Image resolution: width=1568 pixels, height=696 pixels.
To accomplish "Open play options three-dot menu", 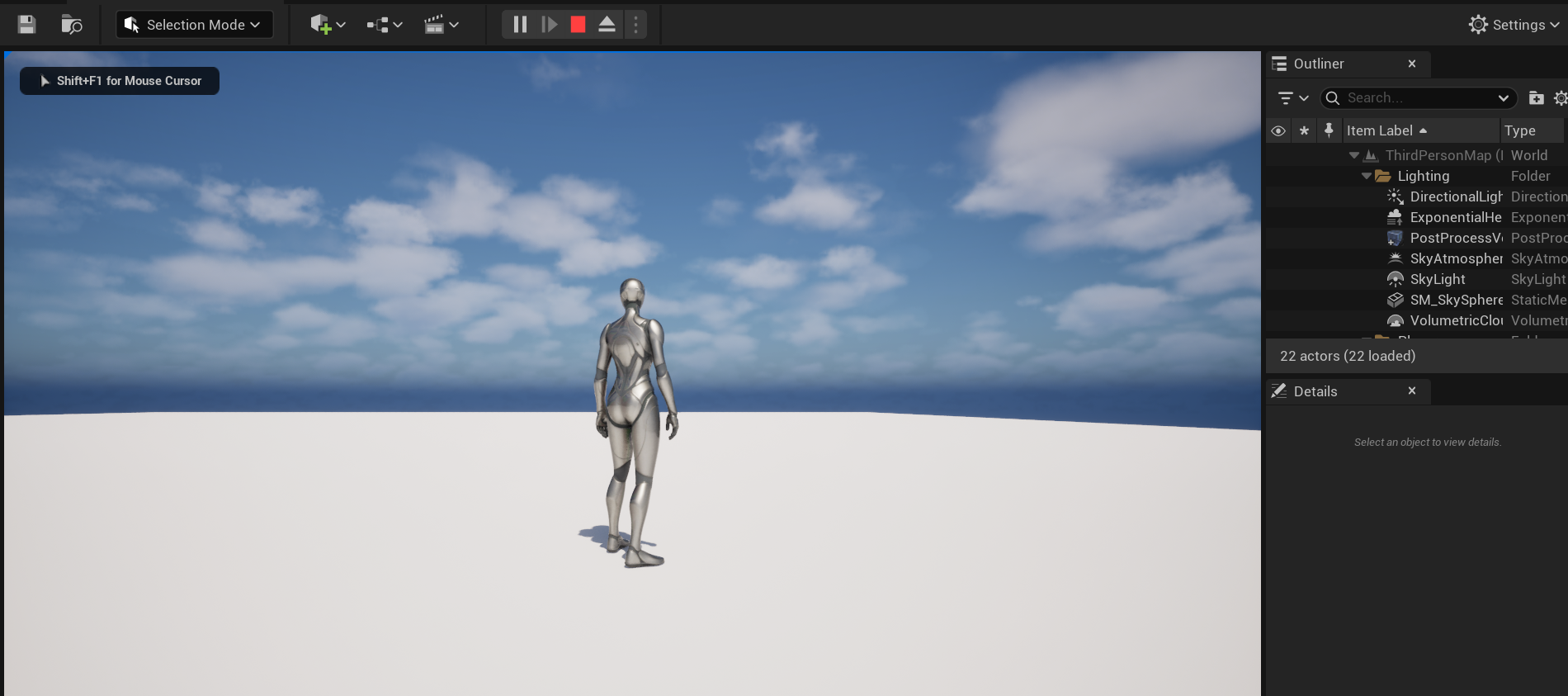I will coord(635,25).
